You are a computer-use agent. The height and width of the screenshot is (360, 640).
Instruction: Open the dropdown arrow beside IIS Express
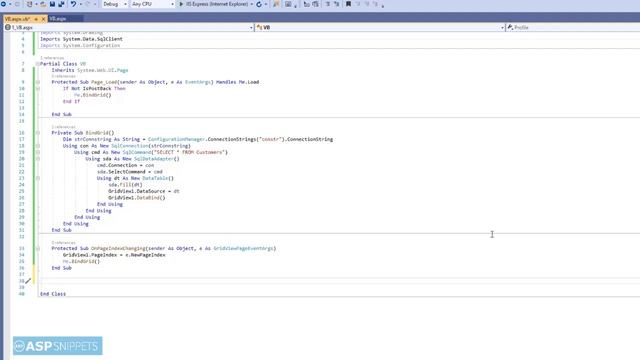tap(251, 4)
